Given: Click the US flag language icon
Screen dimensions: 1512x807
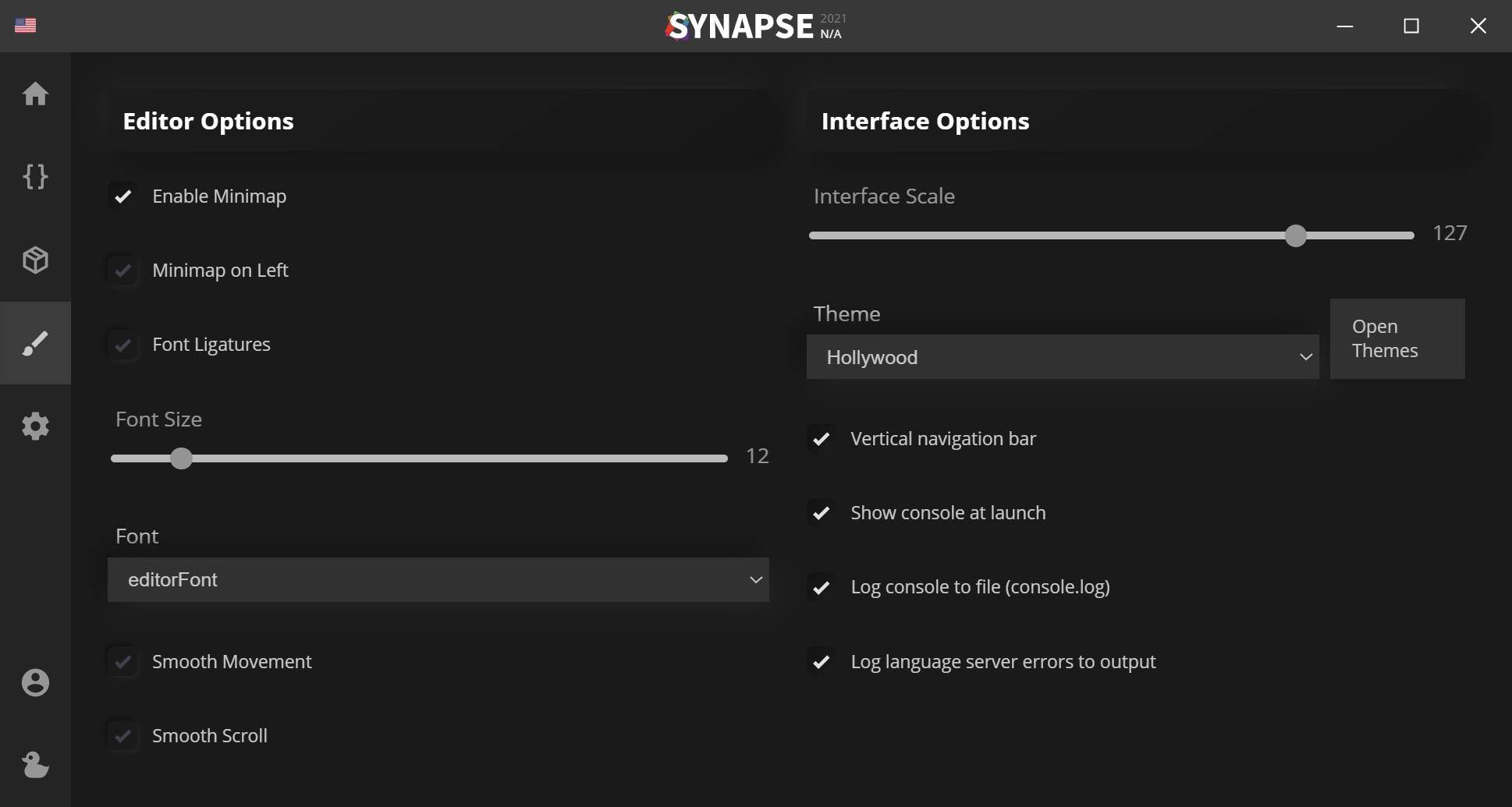Looking at the screenshot, I should click(25, 26).
